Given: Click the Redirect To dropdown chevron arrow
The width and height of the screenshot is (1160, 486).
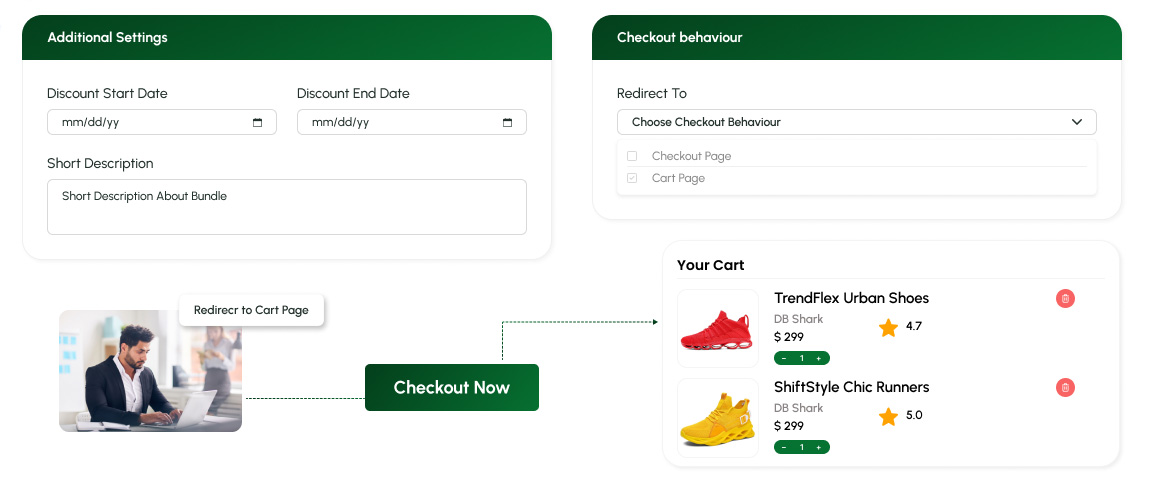Looking at the screenshot, I should [1077, 122].
